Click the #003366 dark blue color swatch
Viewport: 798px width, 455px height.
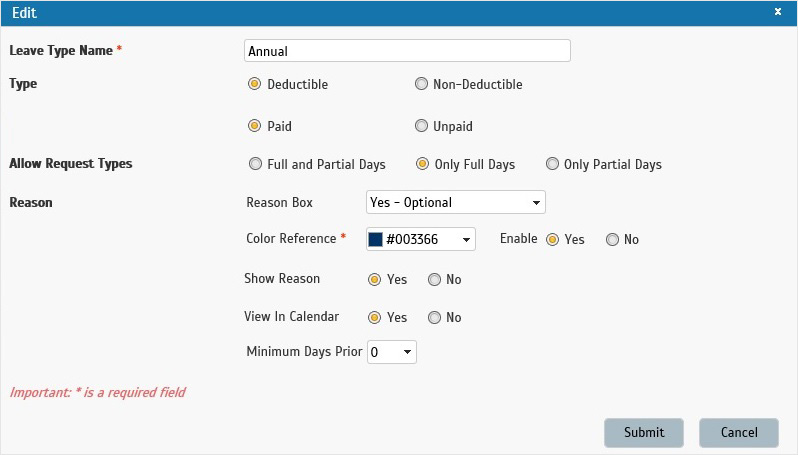coord(375,239)
